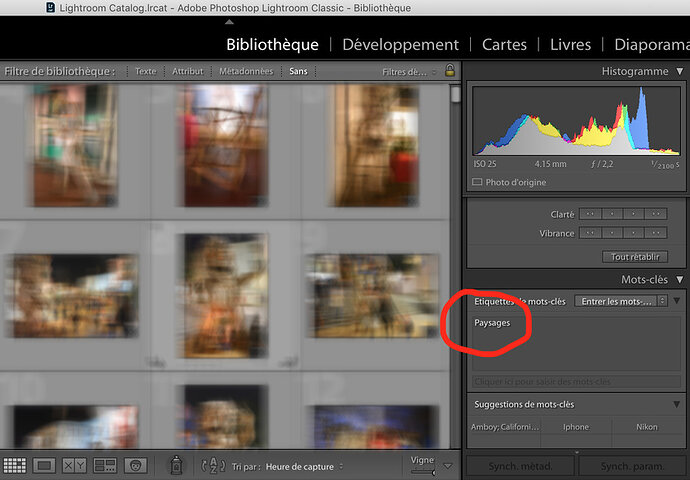Screen dimensions: 690x480
Task: Open survey view mode
Action: click(105, 465)
